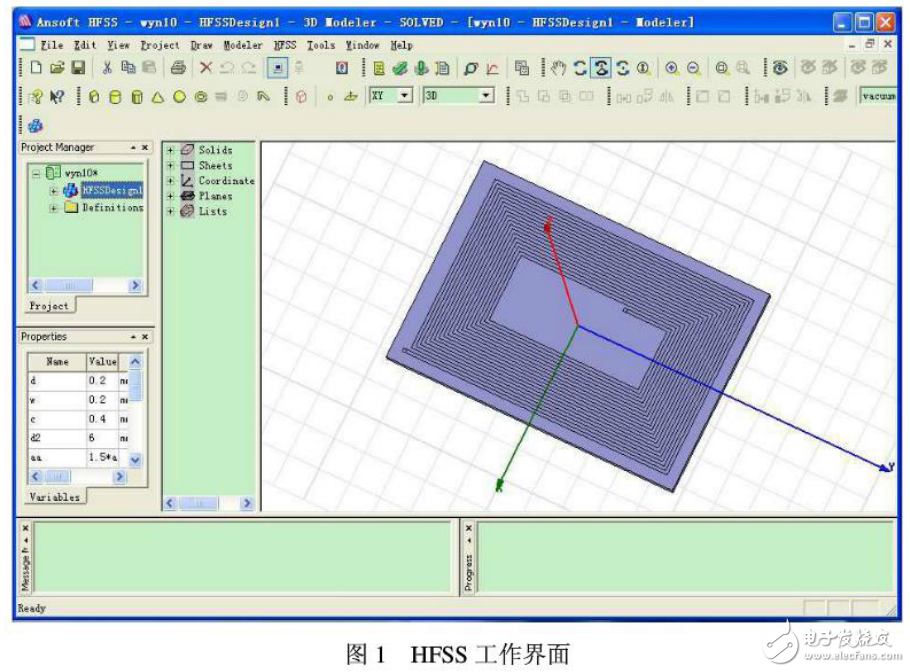Select the Draw Torus tool
The height and width of the screenshot is (672, 910).
coord(199,97)
